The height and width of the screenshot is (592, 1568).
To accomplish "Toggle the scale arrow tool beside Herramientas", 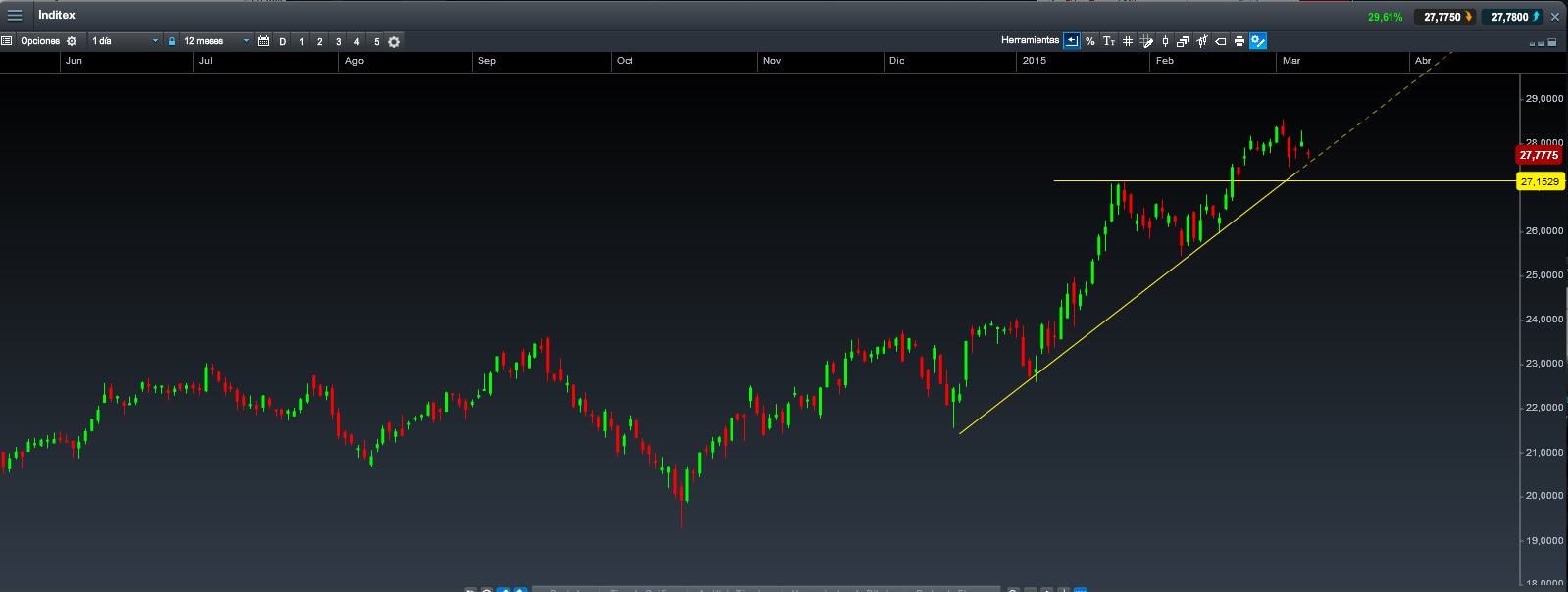I will 1072,41.
